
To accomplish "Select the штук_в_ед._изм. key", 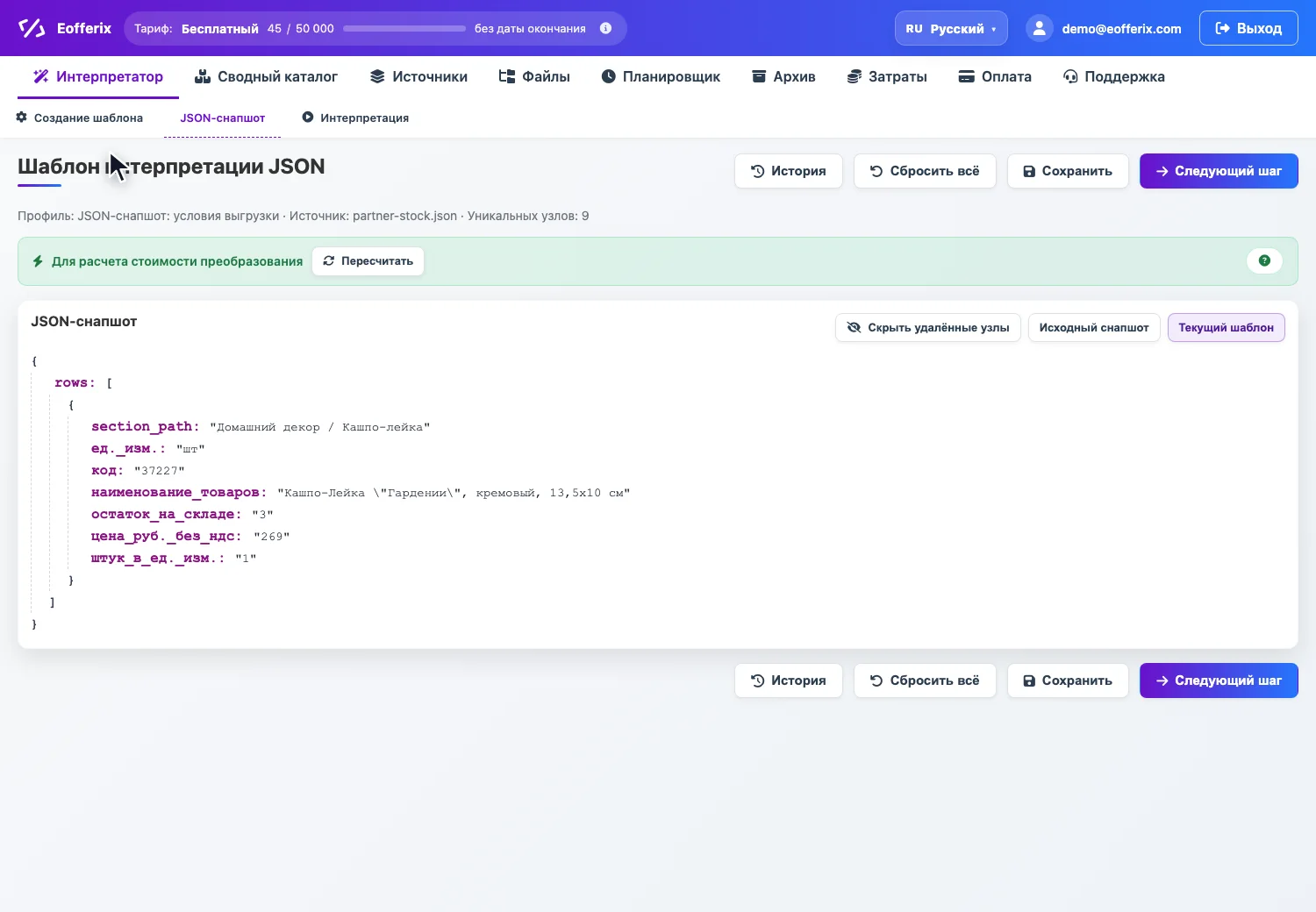I will pyautogui.click(x=157, y=559).
